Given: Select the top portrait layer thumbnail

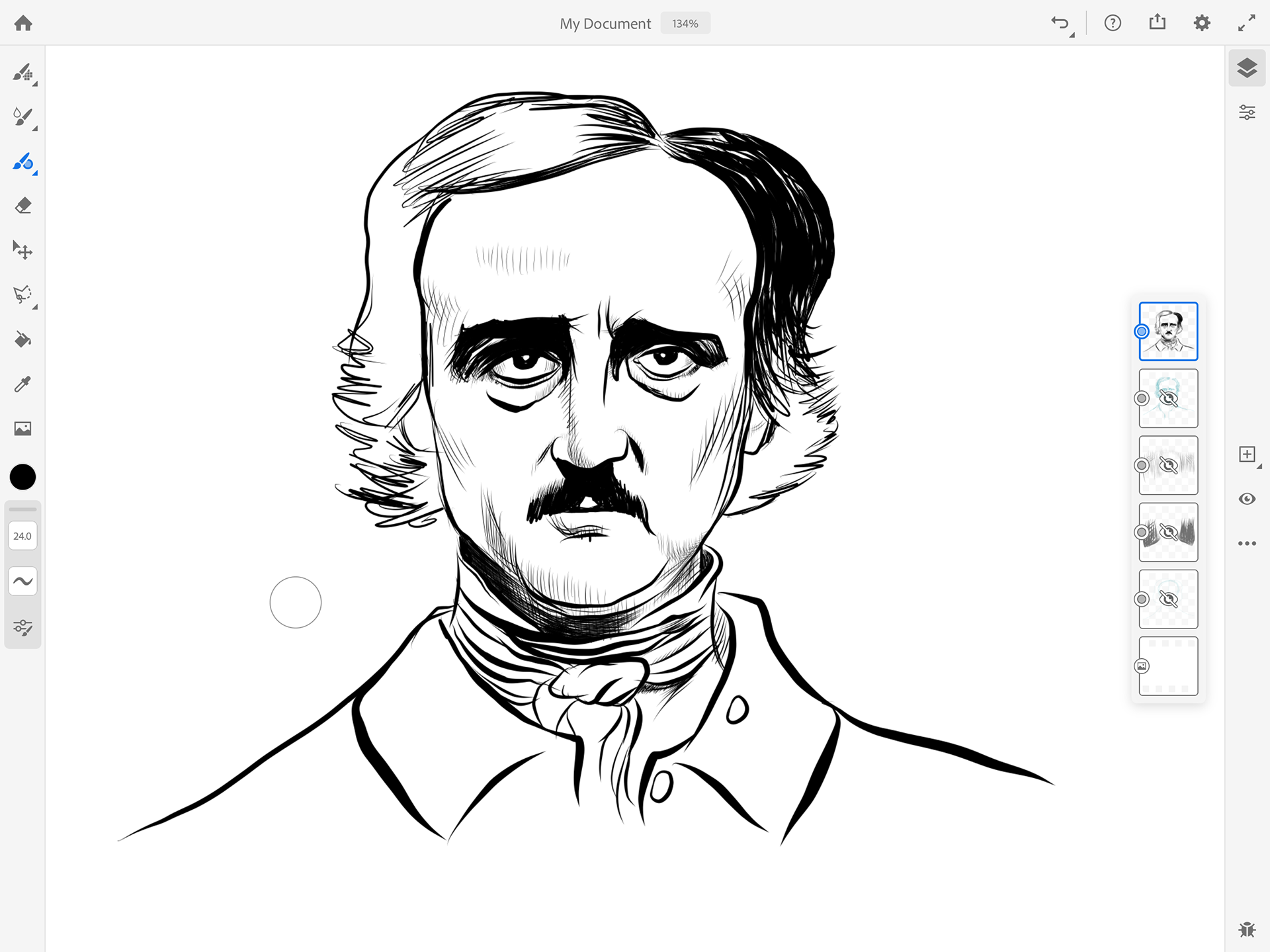Looking at the screenshot, I should [1169, 331].
